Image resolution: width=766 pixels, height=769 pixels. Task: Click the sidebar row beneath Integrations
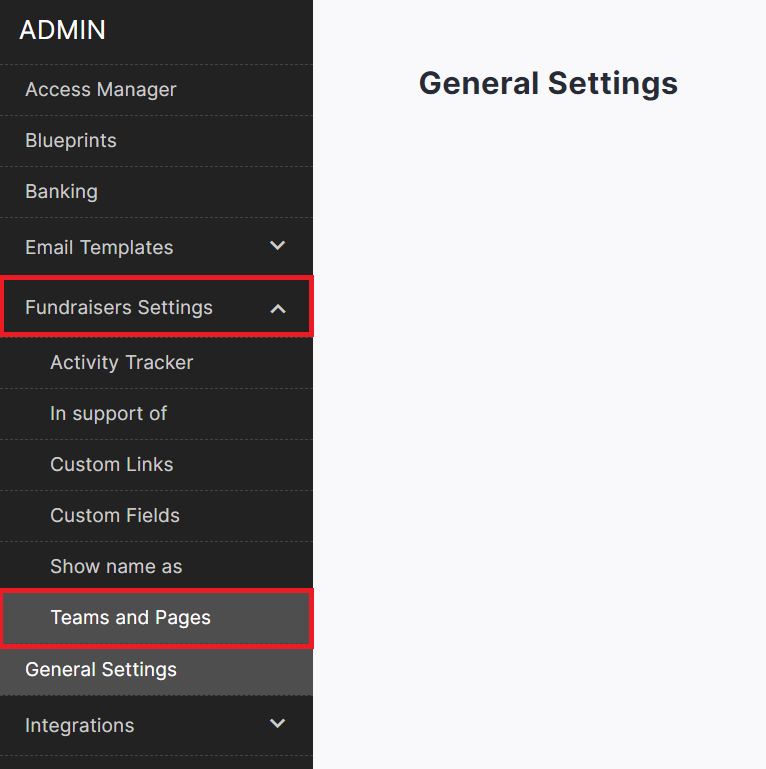[156, 763]
